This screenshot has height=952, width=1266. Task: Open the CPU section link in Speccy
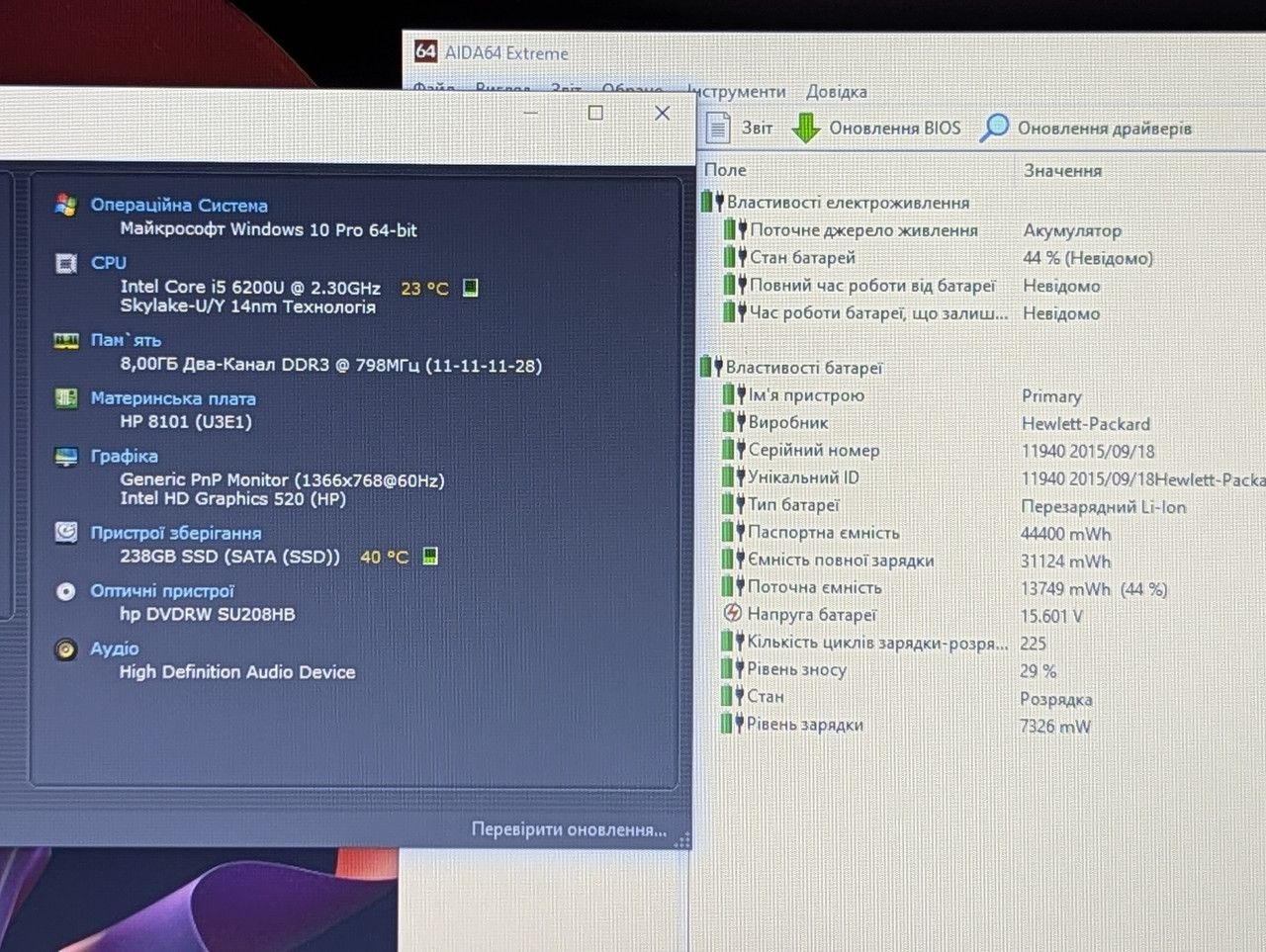coord(109,263)
